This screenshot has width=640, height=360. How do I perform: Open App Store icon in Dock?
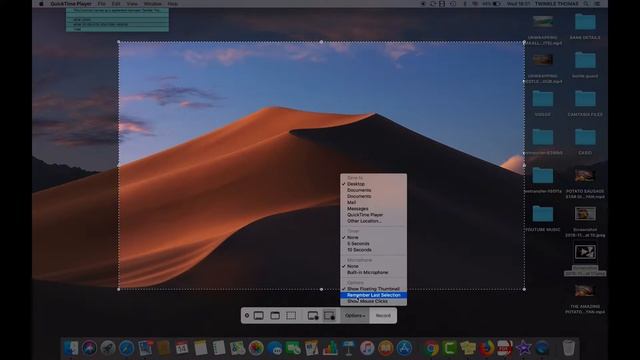click(404, 348)
